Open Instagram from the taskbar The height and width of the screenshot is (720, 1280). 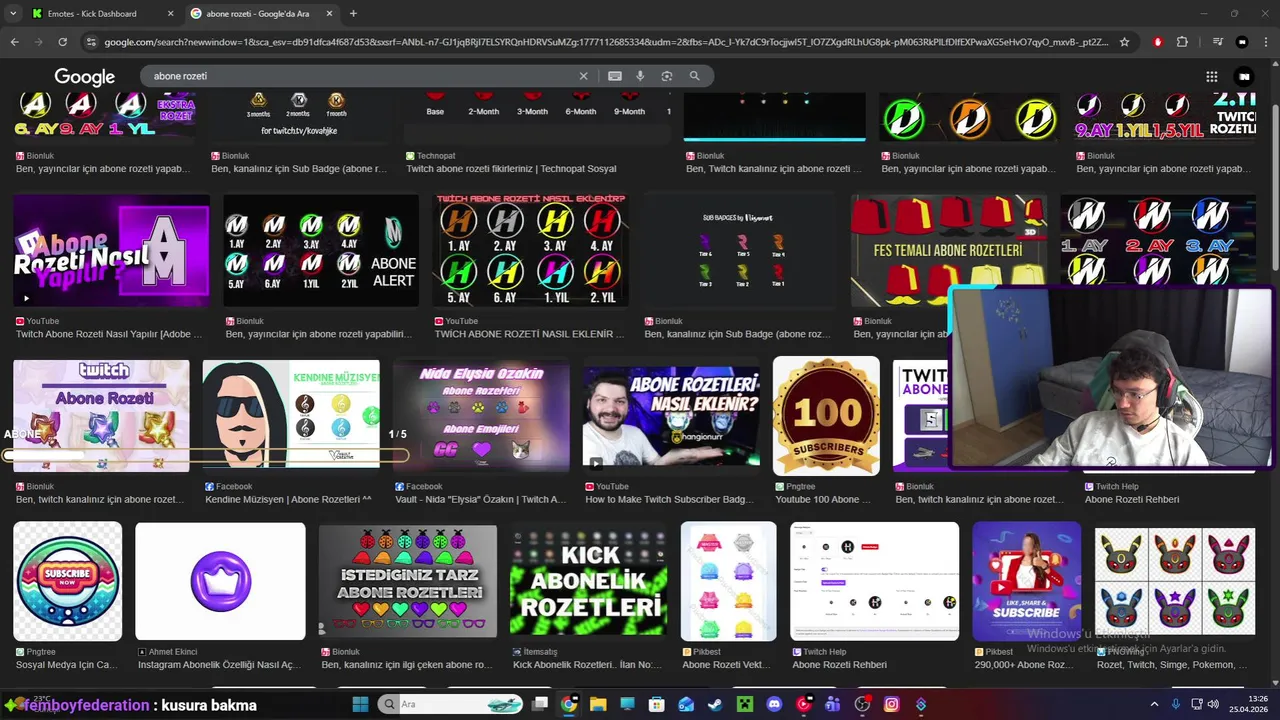click(x=891, y=704)
